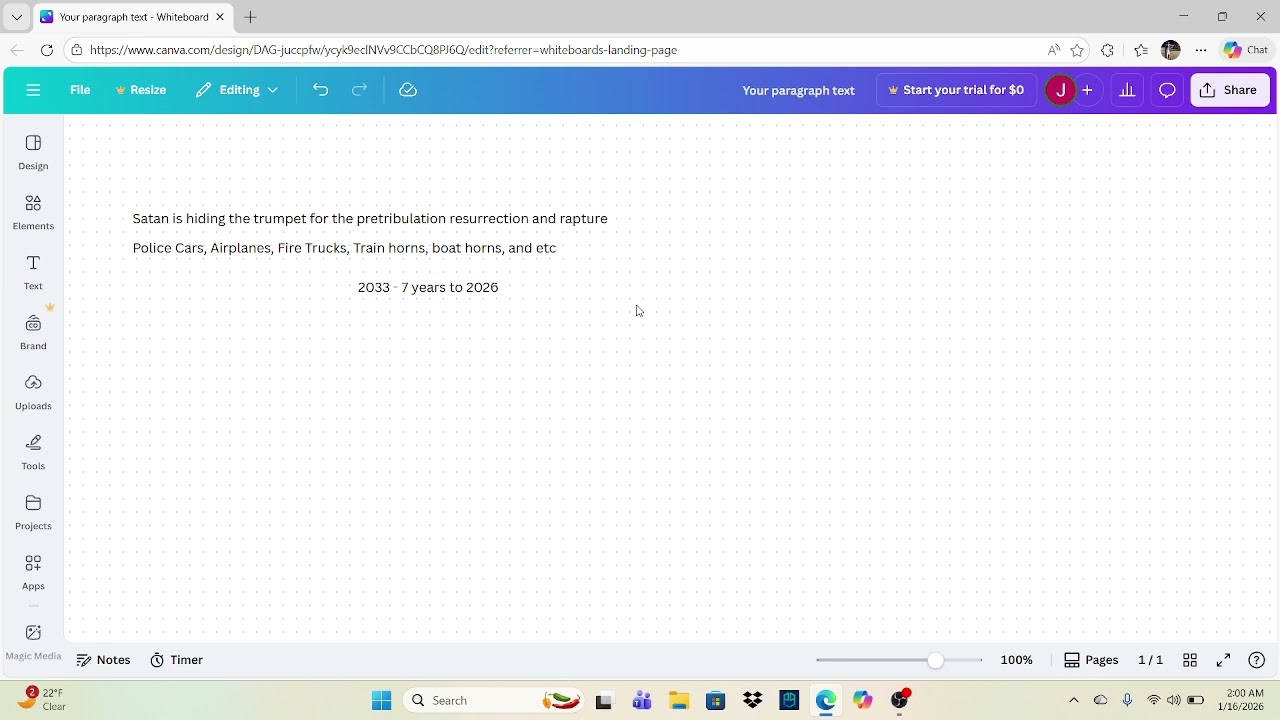Open a new browser tab
The image size is (1280, 720).
[250, 17]
